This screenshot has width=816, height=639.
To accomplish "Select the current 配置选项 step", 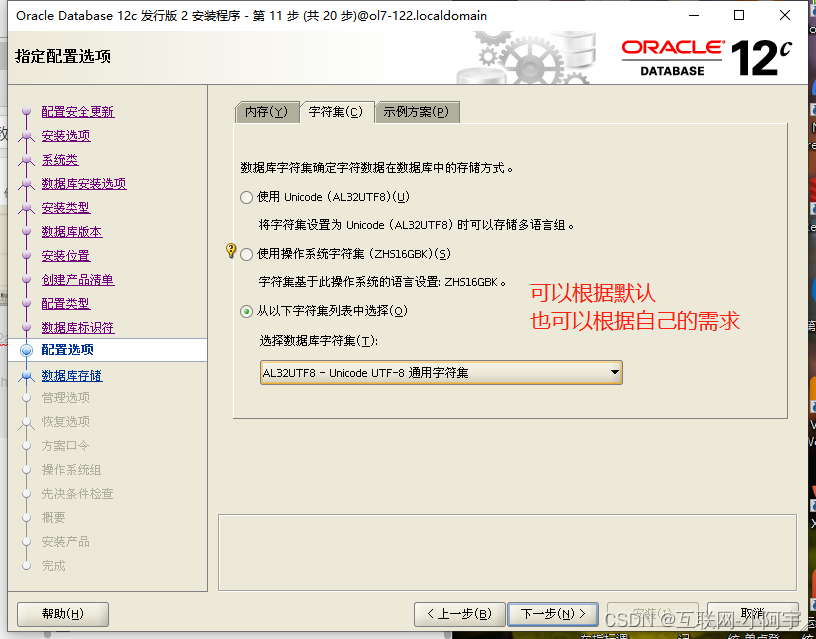I will [68, 350].
